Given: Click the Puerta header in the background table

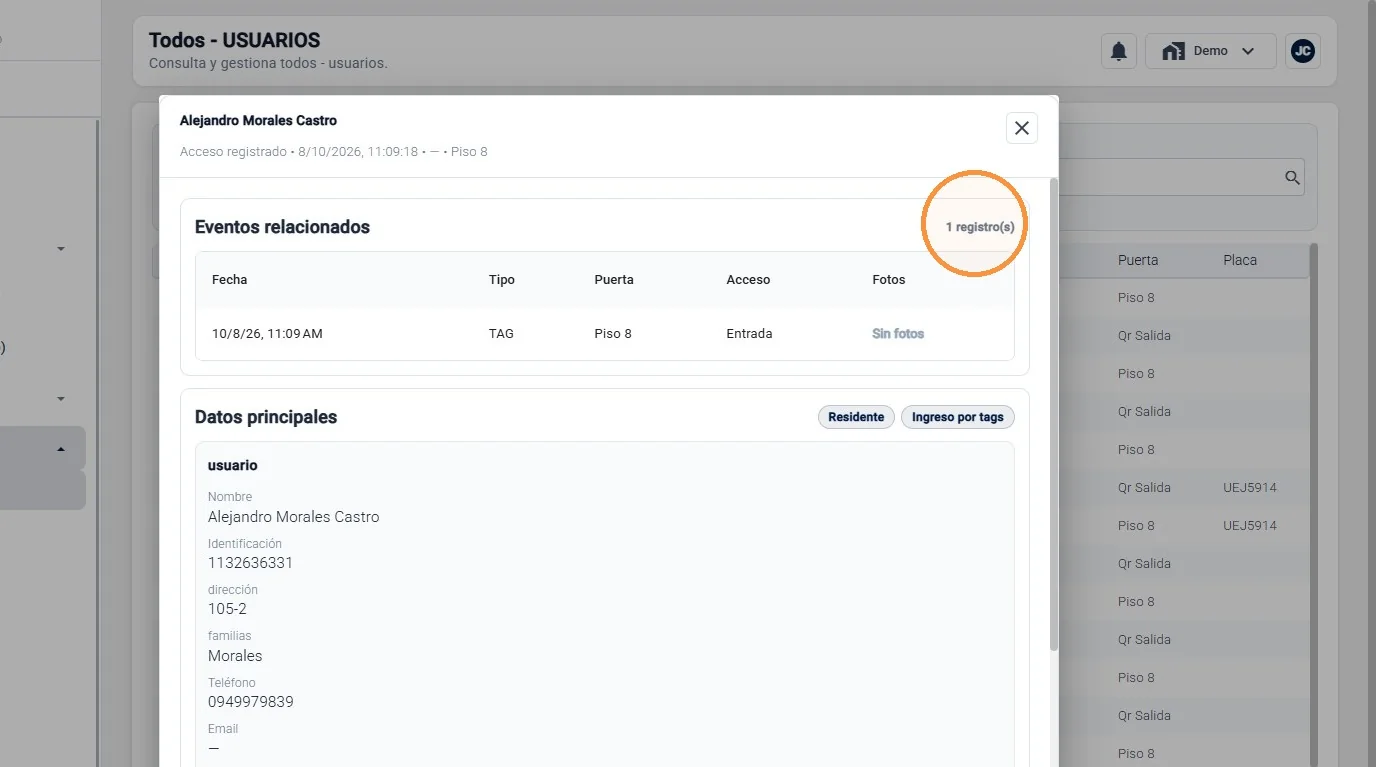Looking at the screenshot, I should pos(1138,260).
